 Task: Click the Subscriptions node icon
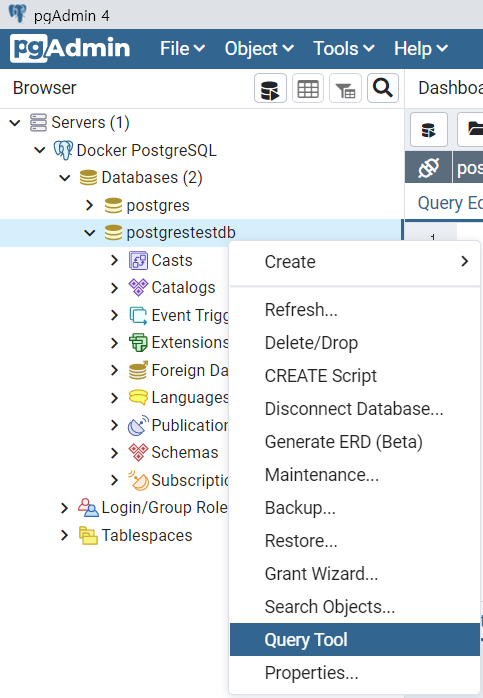138,480
